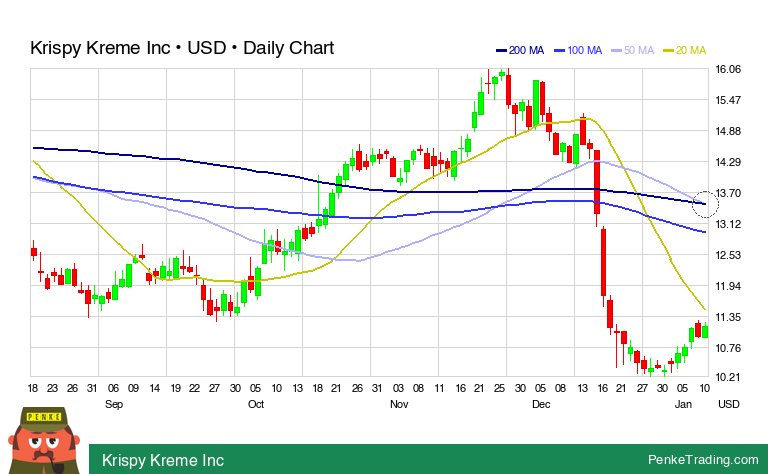Click the '23' date label on the x-axis
Image resolution: width=768 pixels, height=474 pixels.
coord(52,388)
